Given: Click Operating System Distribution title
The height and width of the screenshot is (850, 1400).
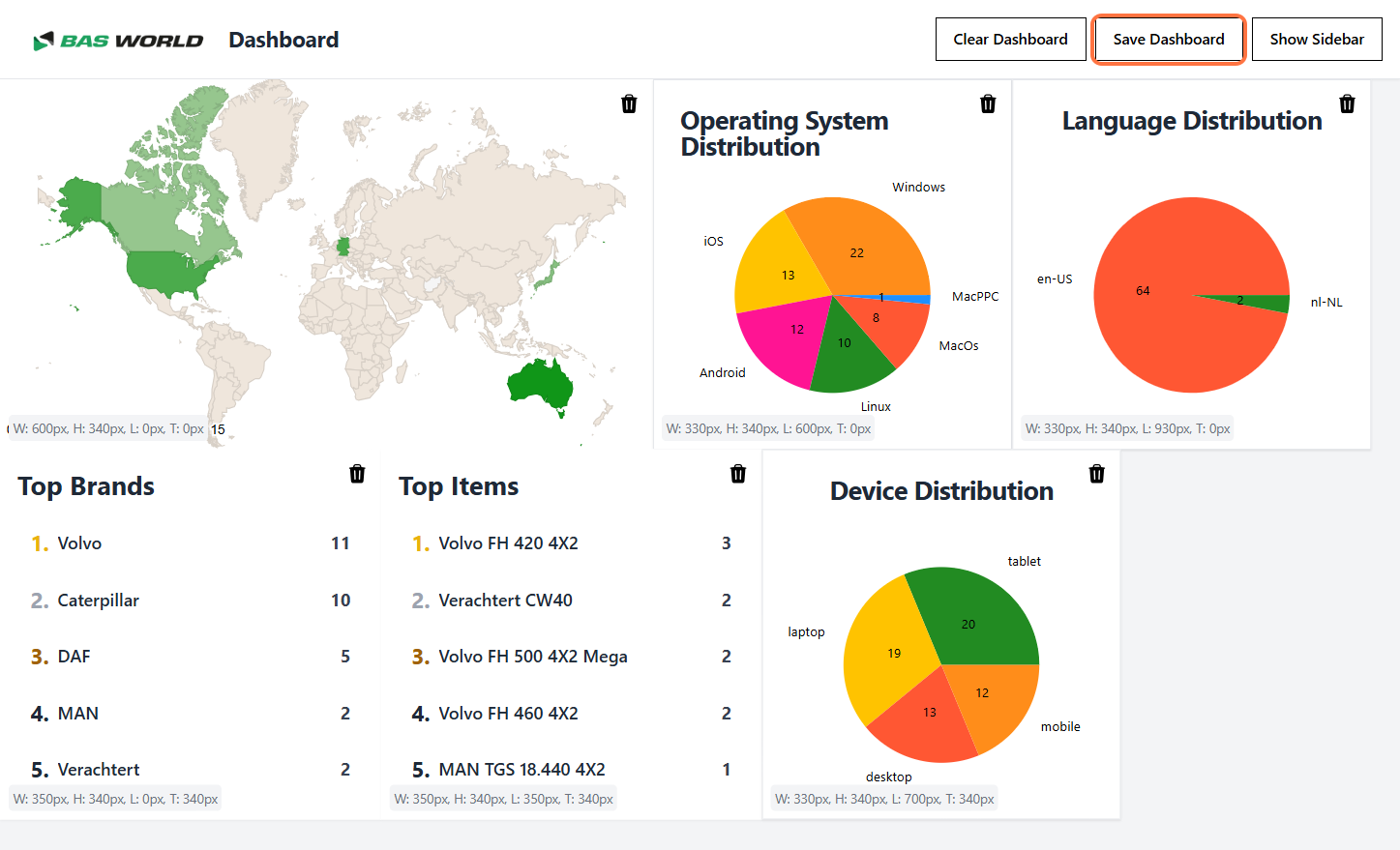Looking at the screenshot, I should [x=785, y=133].
